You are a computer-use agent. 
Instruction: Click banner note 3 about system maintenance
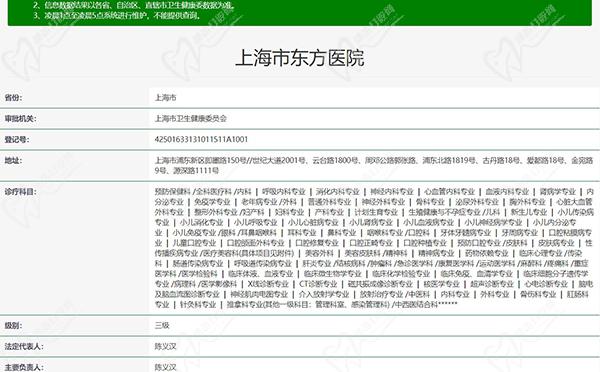tap(117, 16)
